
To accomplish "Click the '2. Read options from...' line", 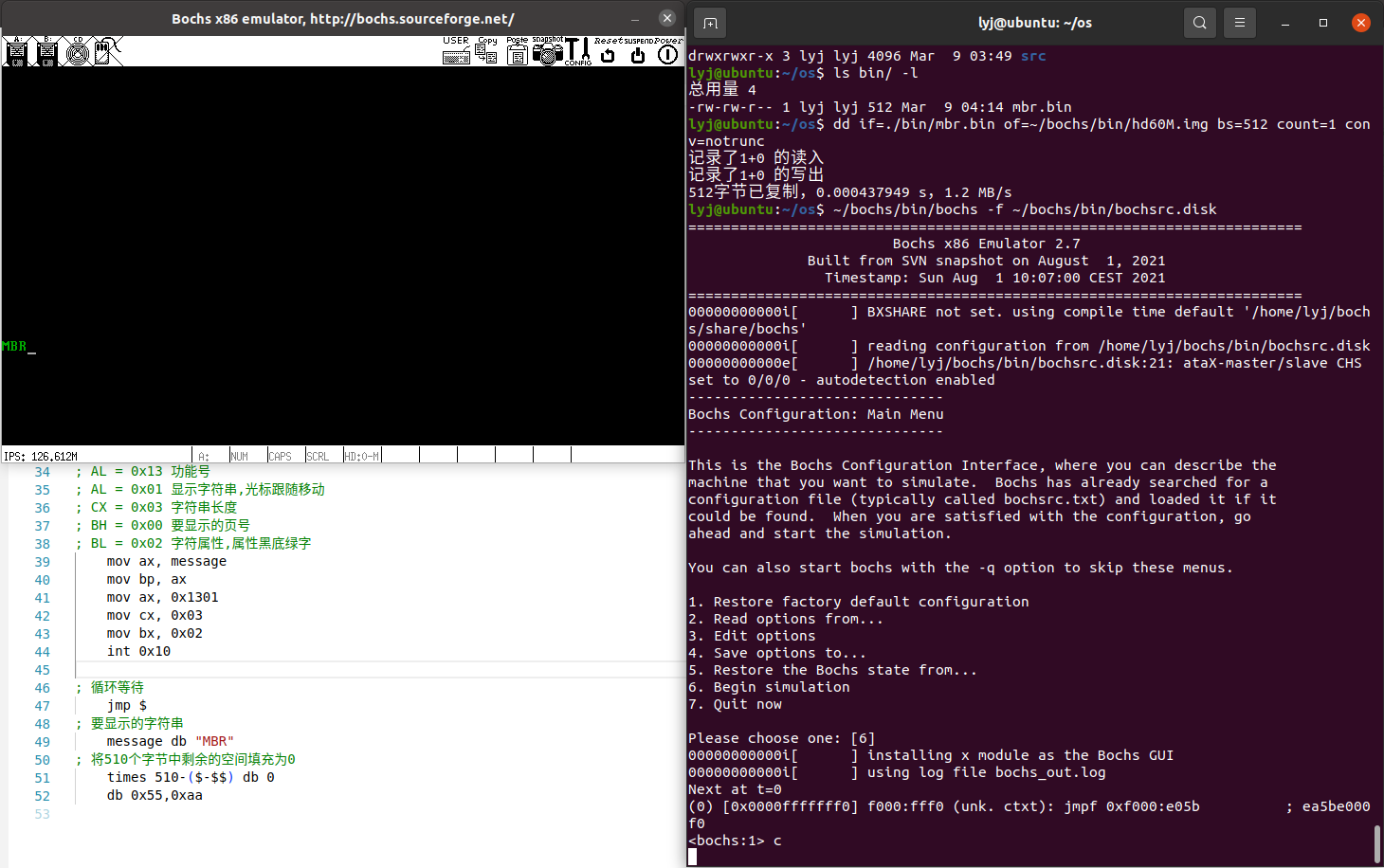I will coord(786,619).
